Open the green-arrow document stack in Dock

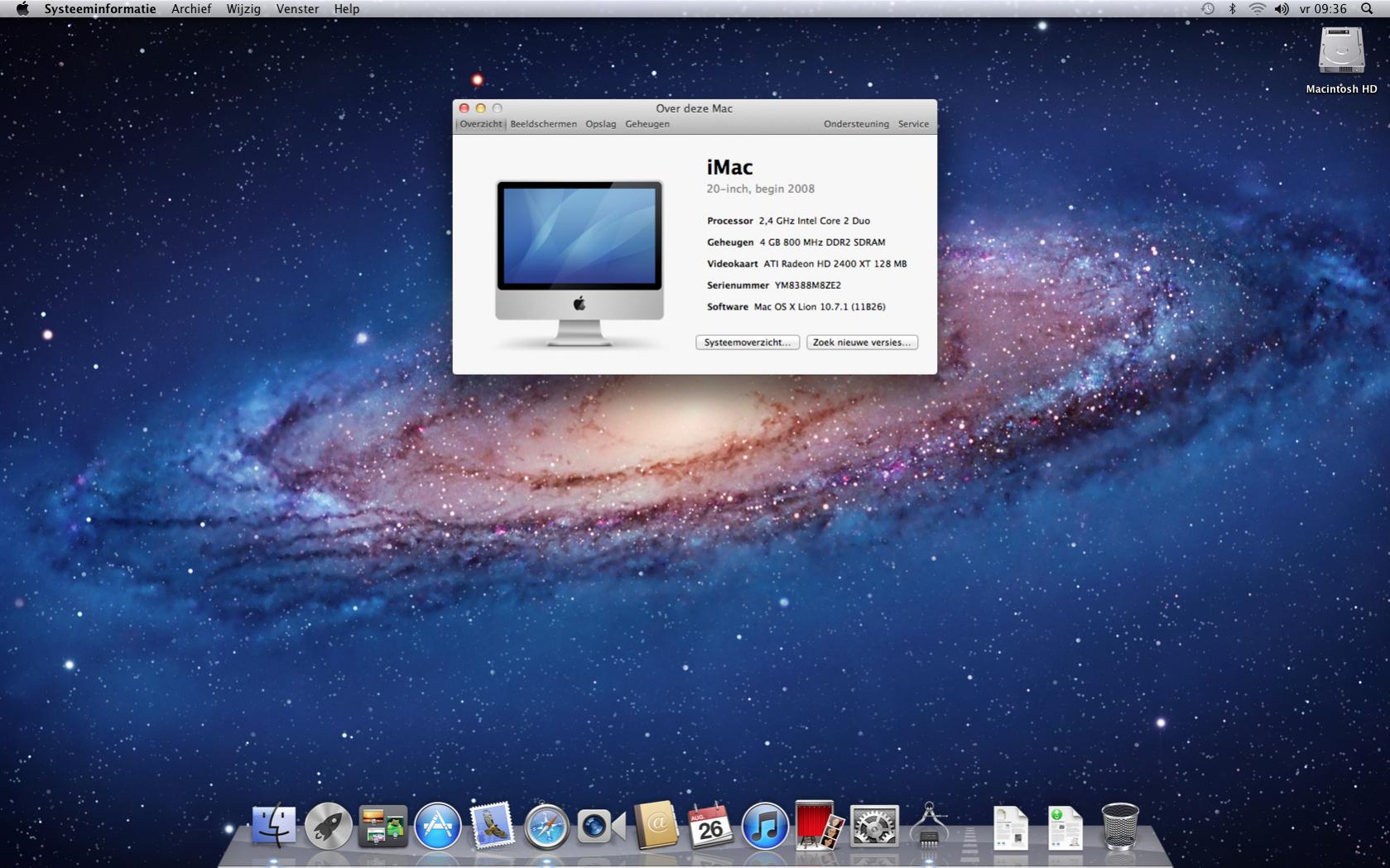1065,827
